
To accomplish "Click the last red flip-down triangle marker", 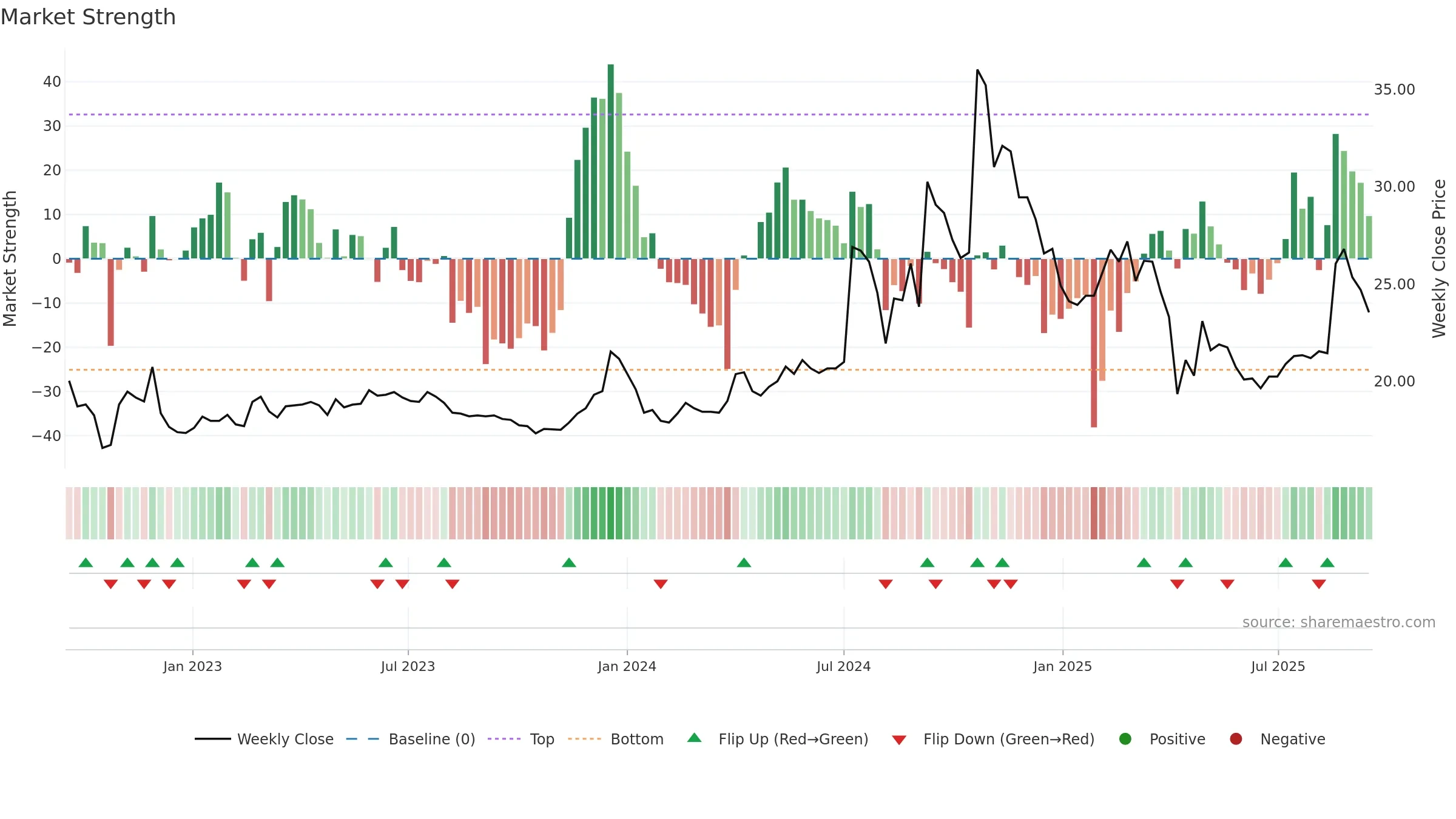I will [1319, 584].
